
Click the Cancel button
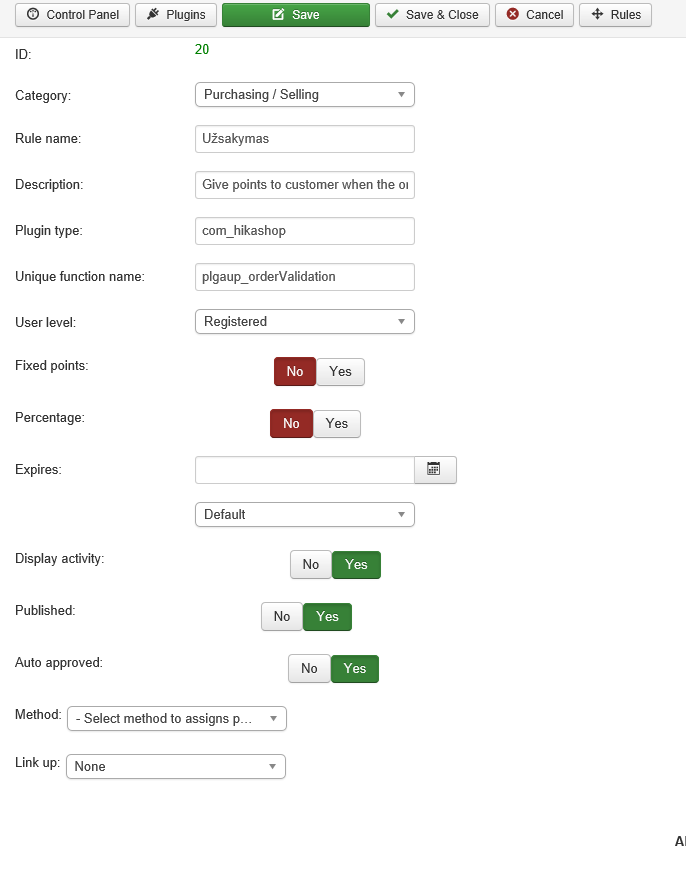(x=534, y=15)
